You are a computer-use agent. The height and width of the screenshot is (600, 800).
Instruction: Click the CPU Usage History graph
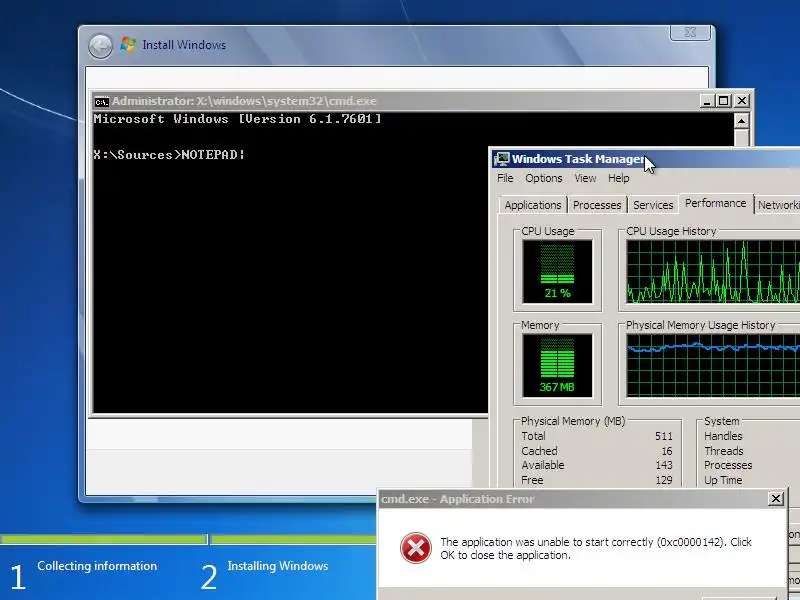click(713, 271)
